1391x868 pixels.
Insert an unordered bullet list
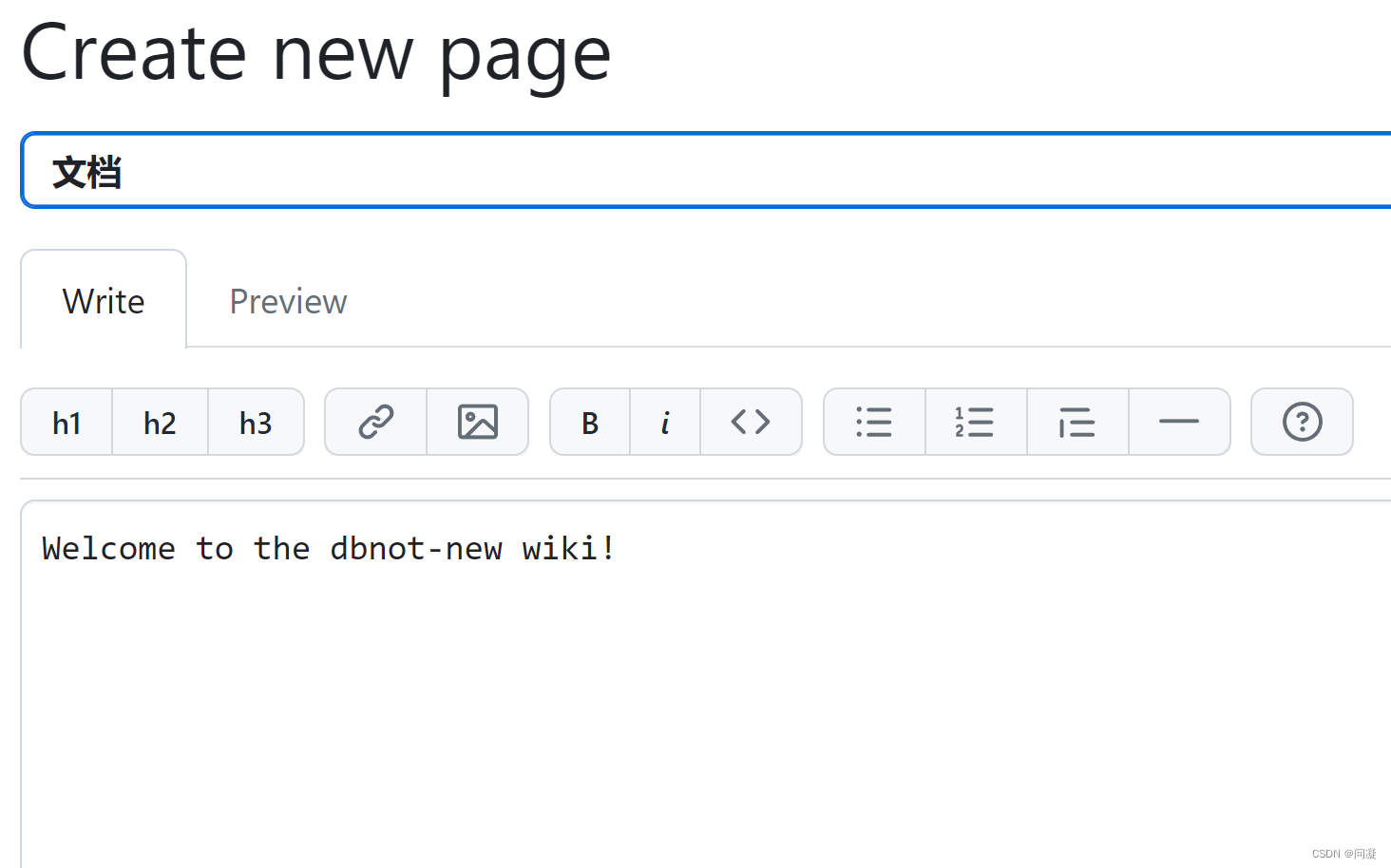coord(874,422)
